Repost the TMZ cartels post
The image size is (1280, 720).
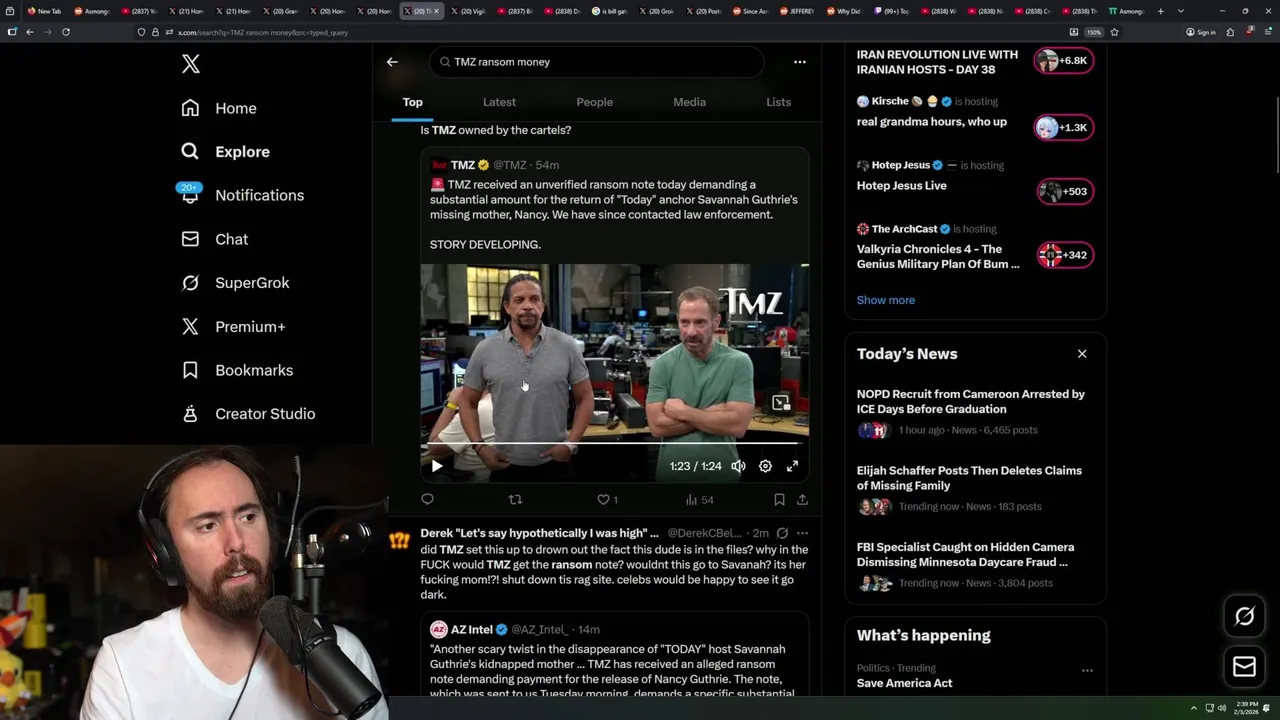click(515, 499)
